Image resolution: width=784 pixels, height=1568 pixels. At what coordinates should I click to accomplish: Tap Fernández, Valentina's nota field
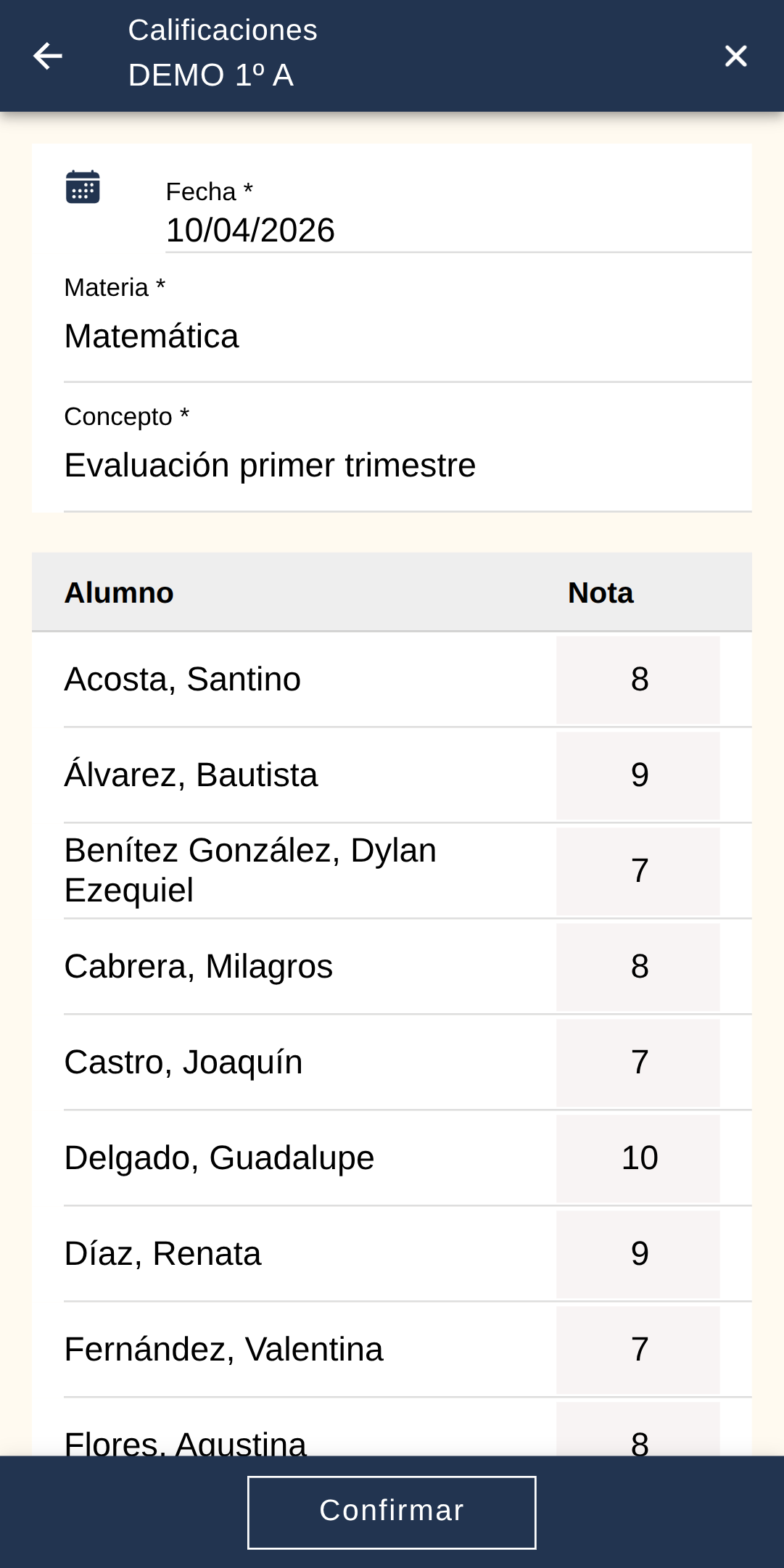[637, 1349]
